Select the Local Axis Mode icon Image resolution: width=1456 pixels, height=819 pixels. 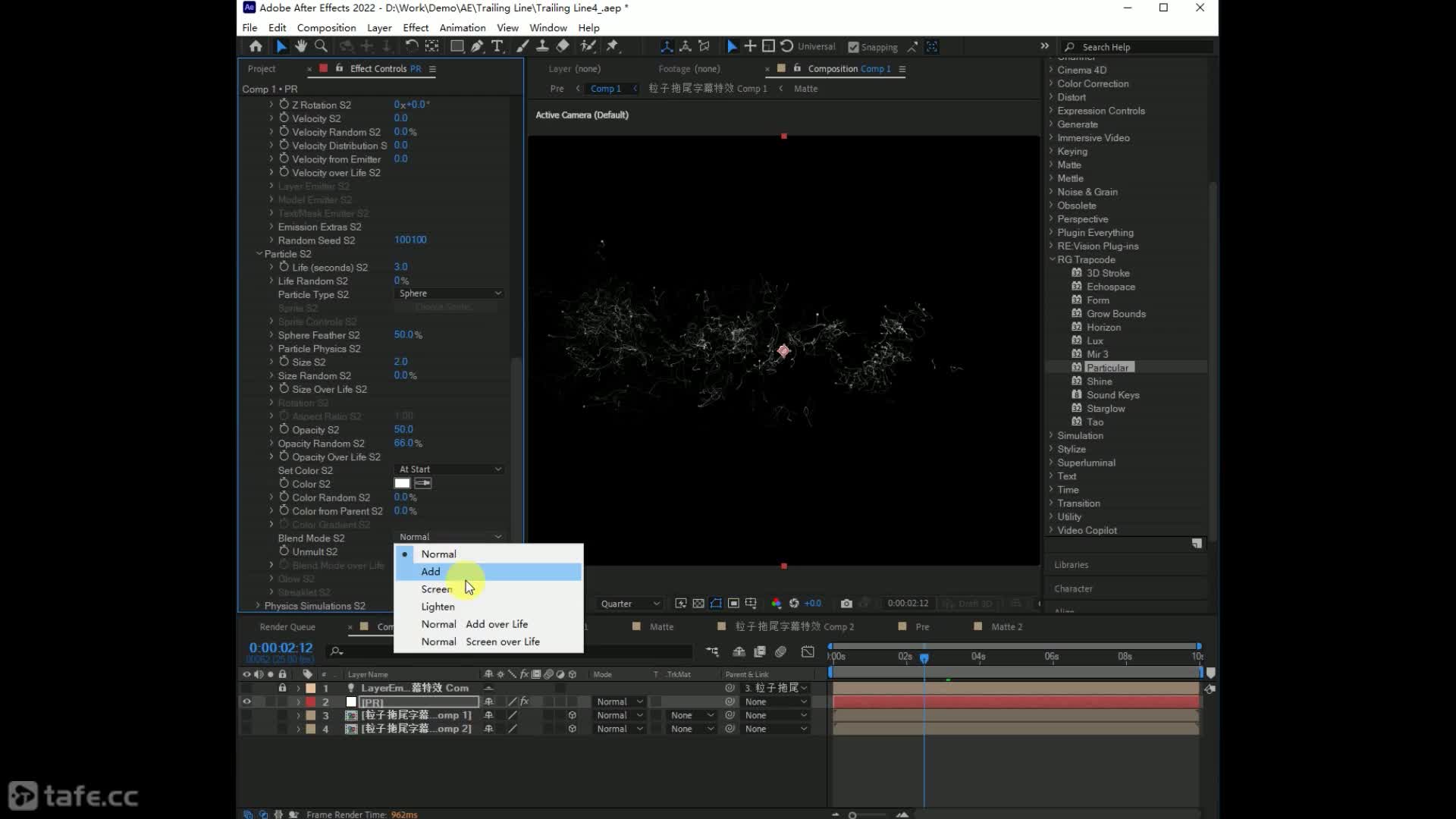click(x=667, y=46)
